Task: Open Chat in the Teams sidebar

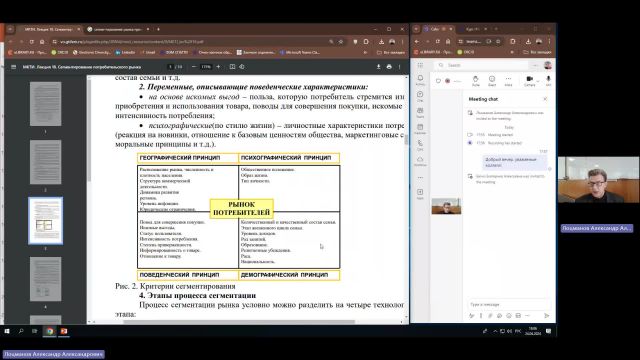Action: pyautogui.click(x=420, y=96)
